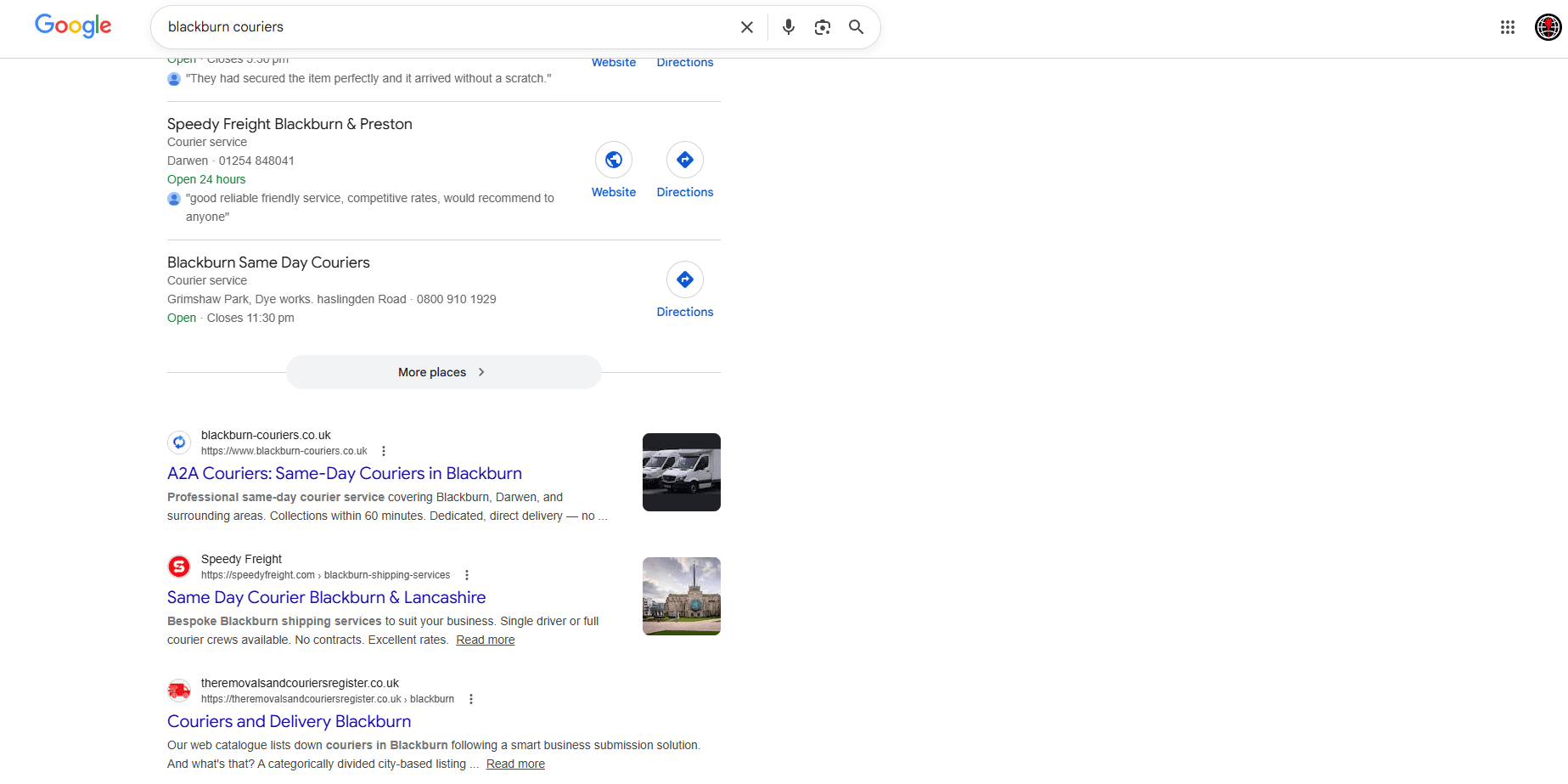Click theremovalsandcouriersregister.co.uk site name
The image size is (1568, 784).
300,683
